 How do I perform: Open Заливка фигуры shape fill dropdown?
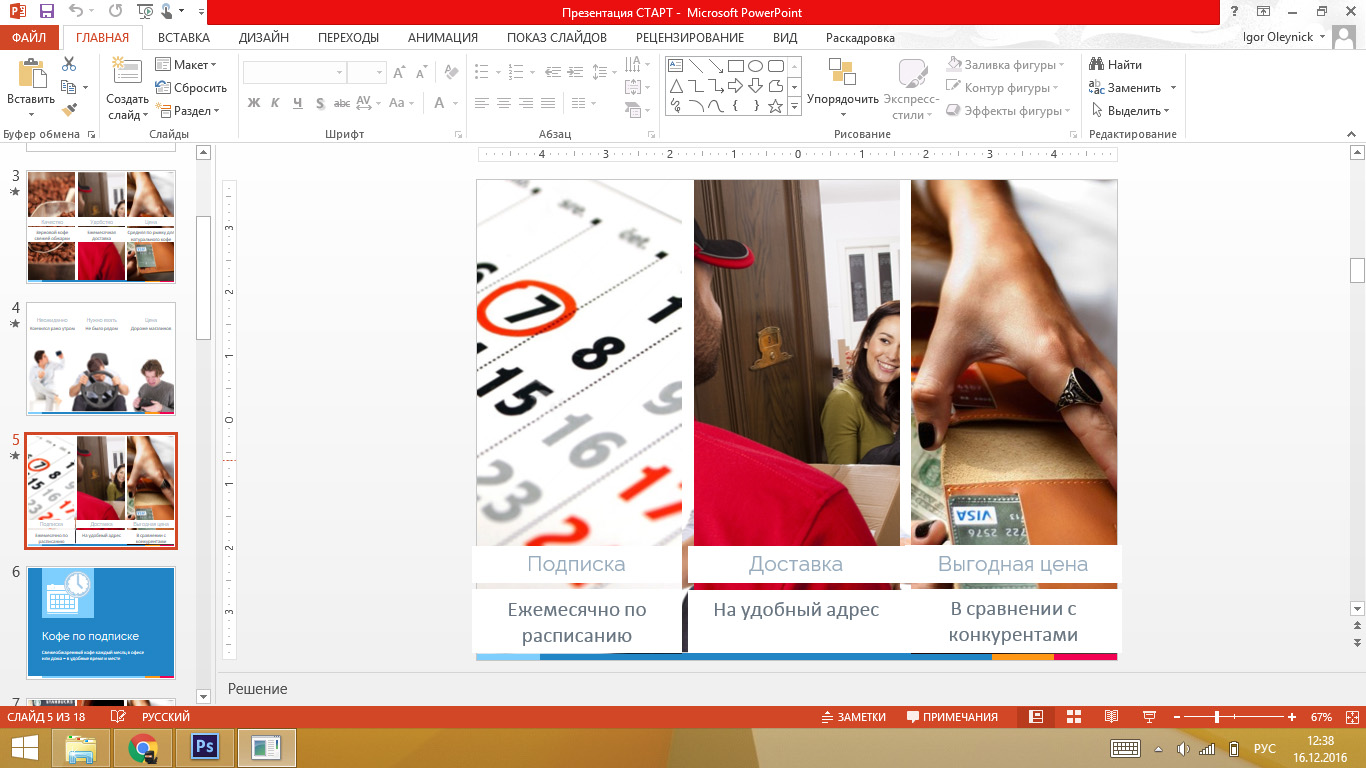coord(1005,65)
